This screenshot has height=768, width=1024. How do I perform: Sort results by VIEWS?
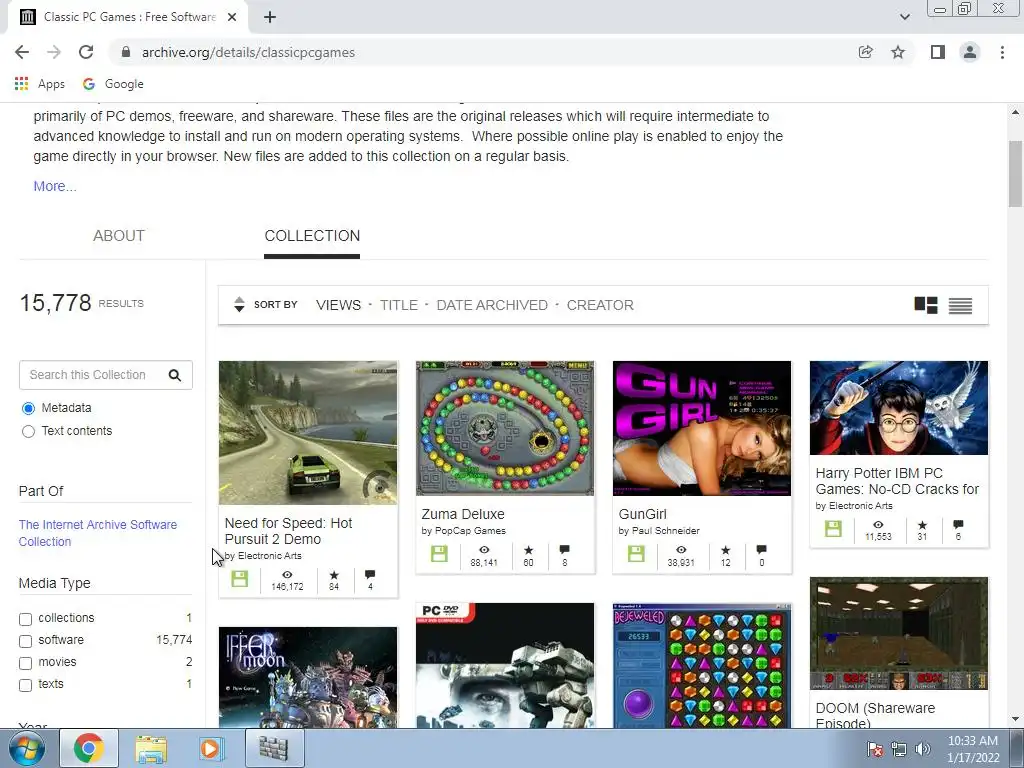click(338, 305)
